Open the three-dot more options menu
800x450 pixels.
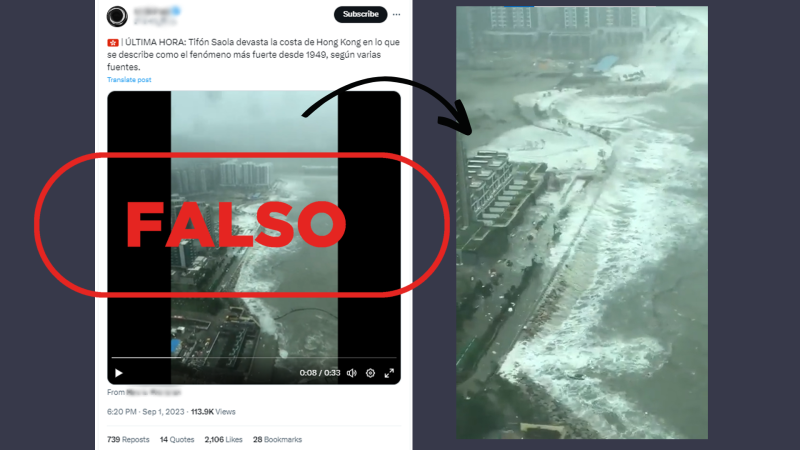pyautogui.click(x=396, y=14)
